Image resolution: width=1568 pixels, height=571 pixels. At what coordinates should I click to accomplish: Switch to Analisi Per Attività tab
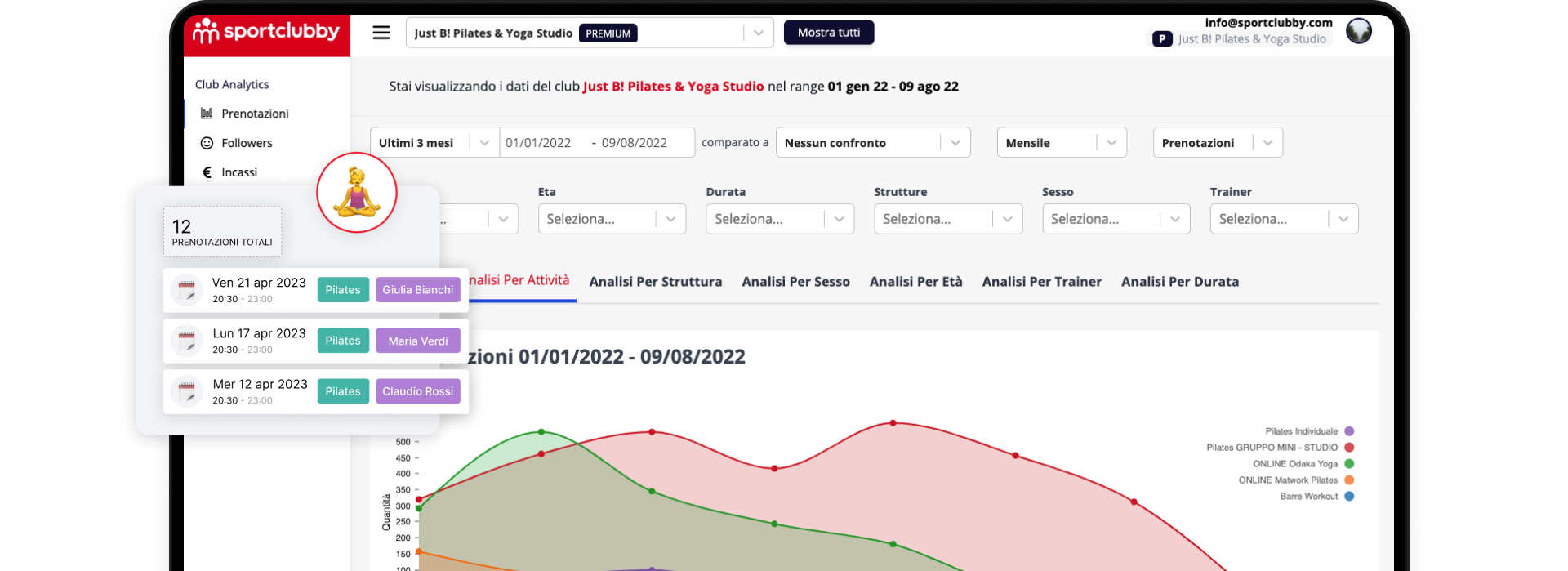point(519,281)
